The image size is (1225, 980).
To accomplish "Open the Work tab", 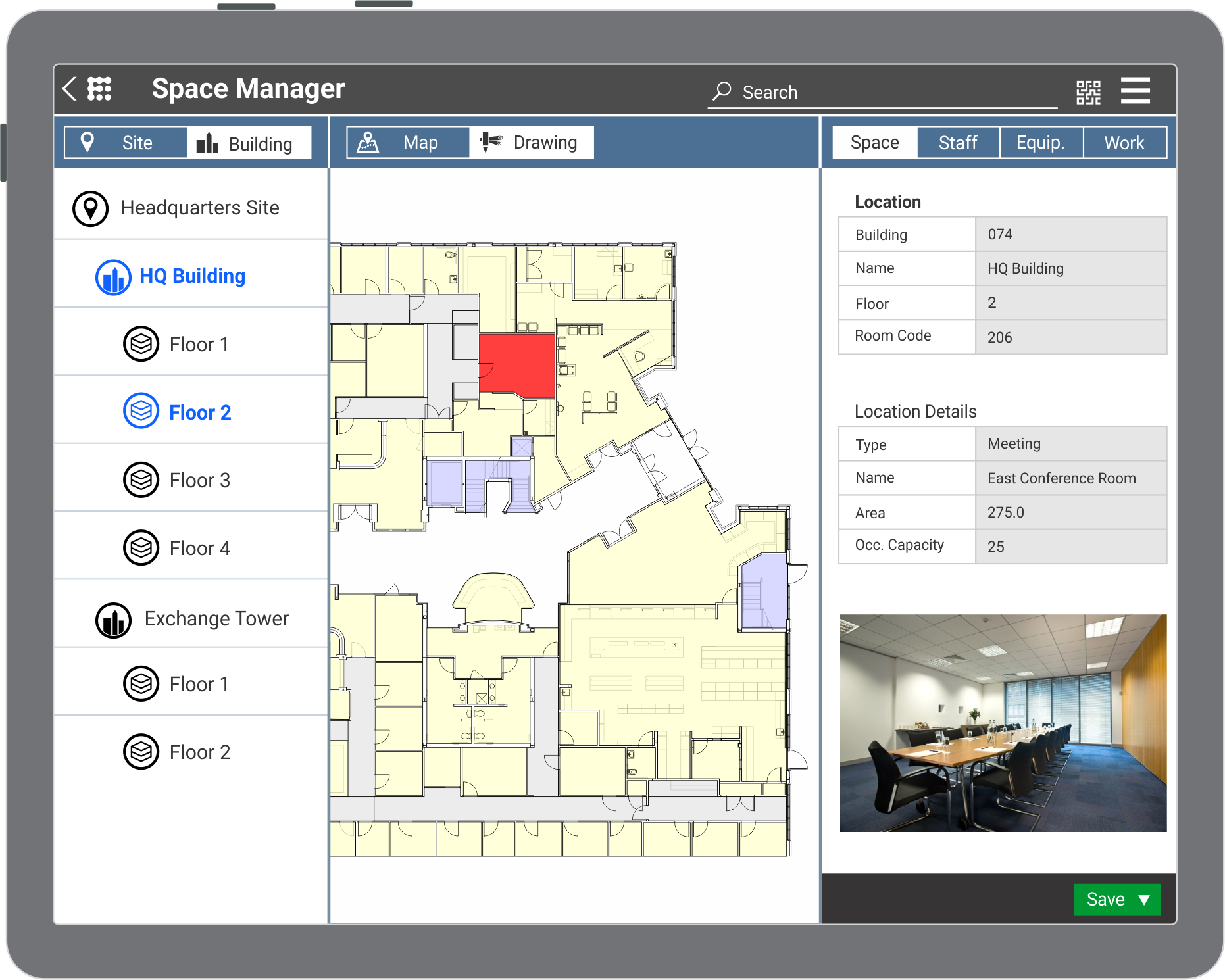I will pos(1124,142).
